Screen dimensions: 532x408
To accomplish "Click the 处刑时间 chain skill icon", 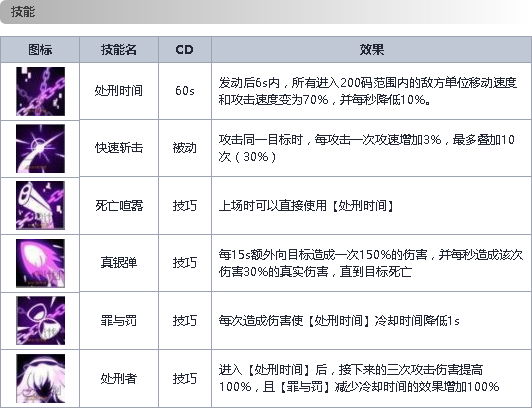I will pyautogui.click(x=40, y=91).
